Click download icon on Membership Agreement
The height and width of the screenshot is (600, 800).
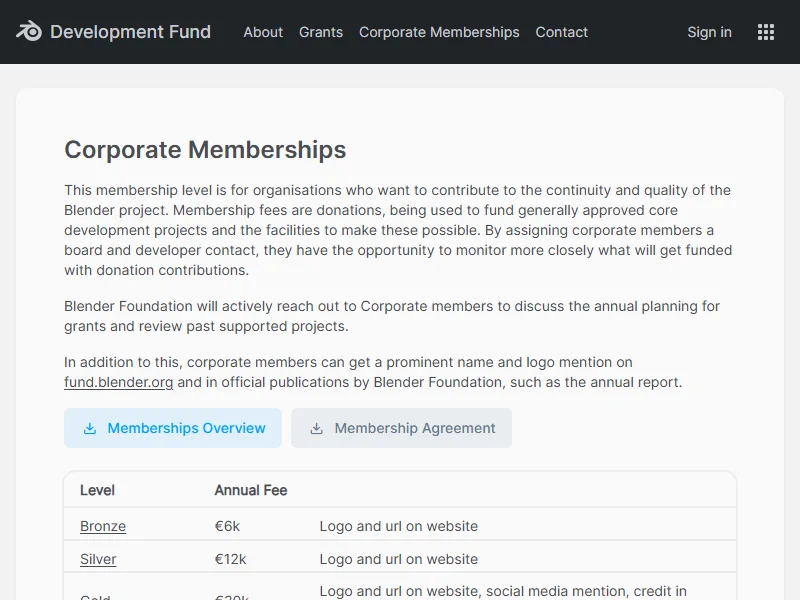[x=317, y=428]
